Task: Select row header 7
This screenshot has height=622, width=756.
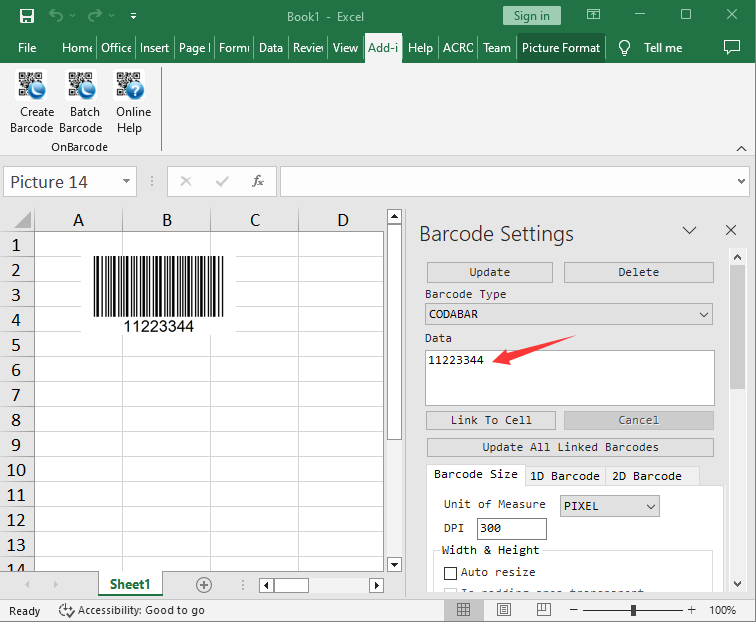Action: coord(16,395)
